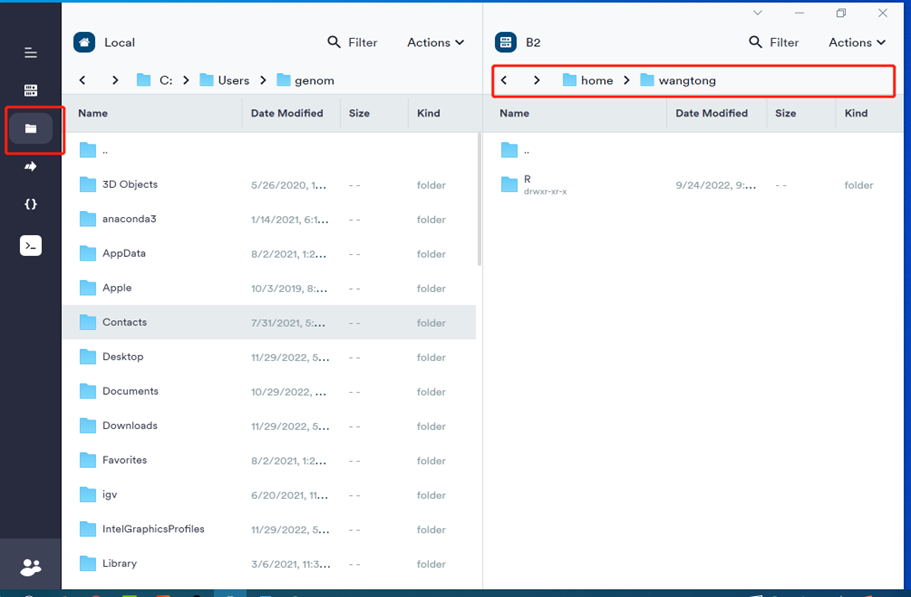This screenshot has width=911, height=597.
Task: Click chevron between Users and genom
Action: coord(263,80)
